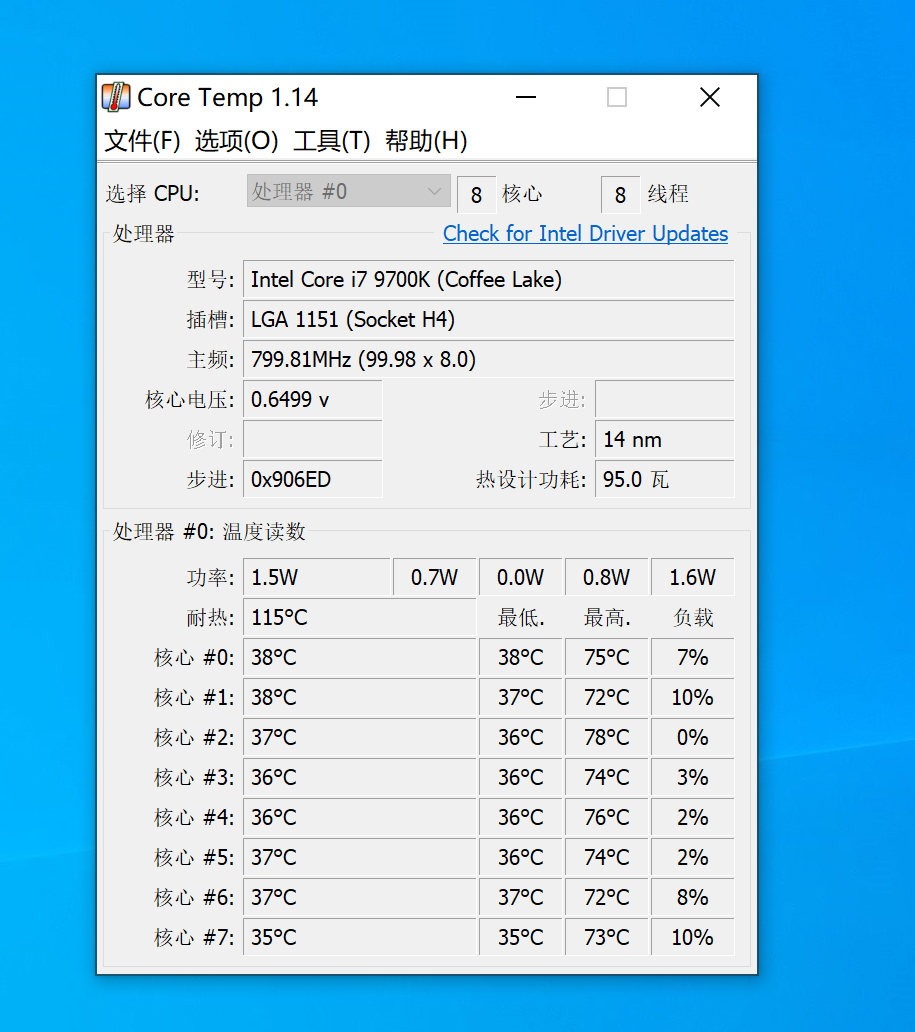Click the 0.6499 v core voltage field
The width and height of the screenshot is (915, 1032).
313,400
